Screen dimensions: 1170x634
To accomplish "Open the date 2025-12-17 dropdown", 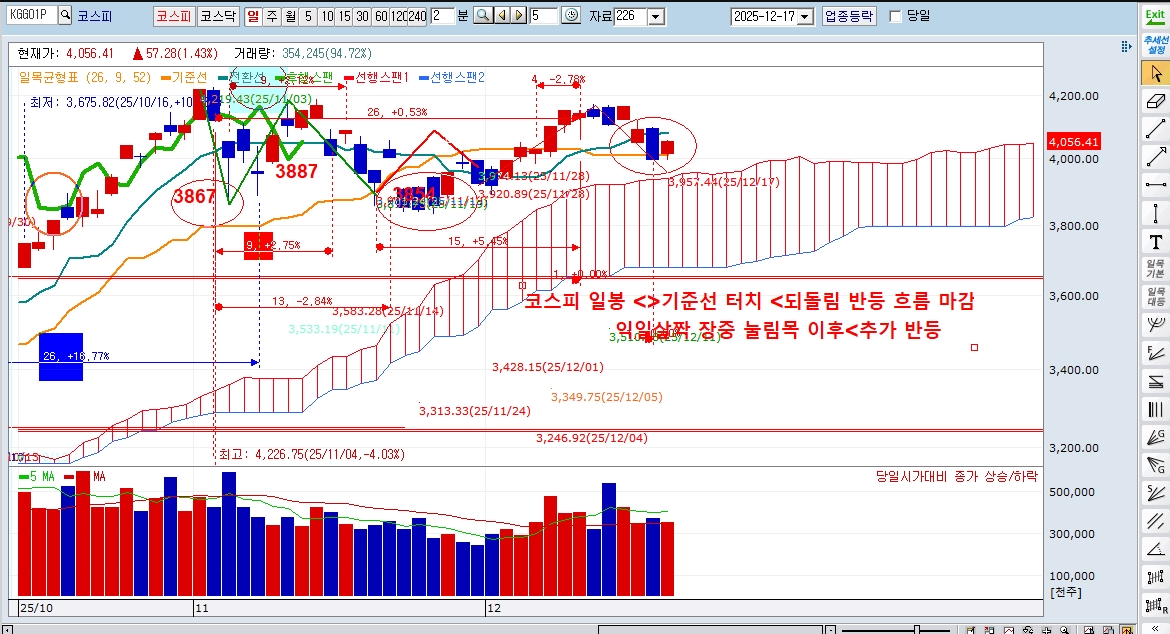I will 805,16.
